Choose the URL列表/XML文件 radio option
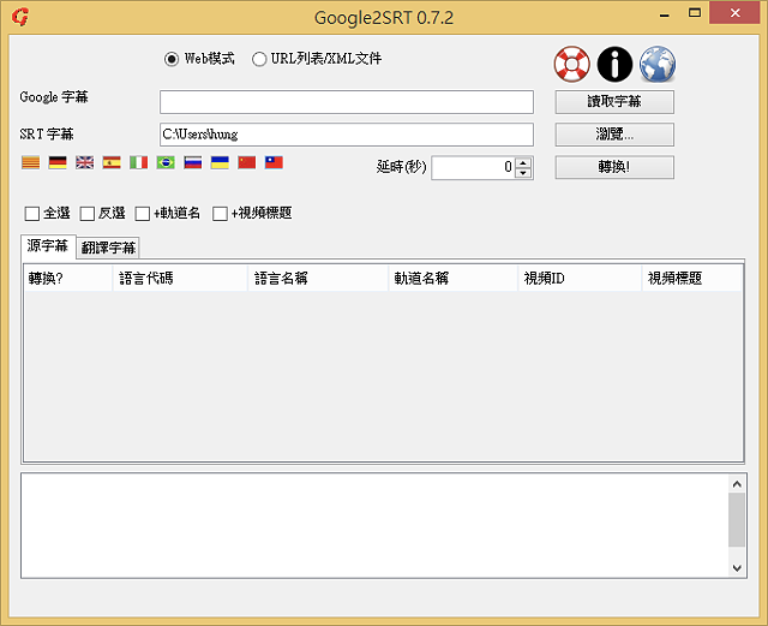This screenshot has width=768, height=626. (316, 59)
